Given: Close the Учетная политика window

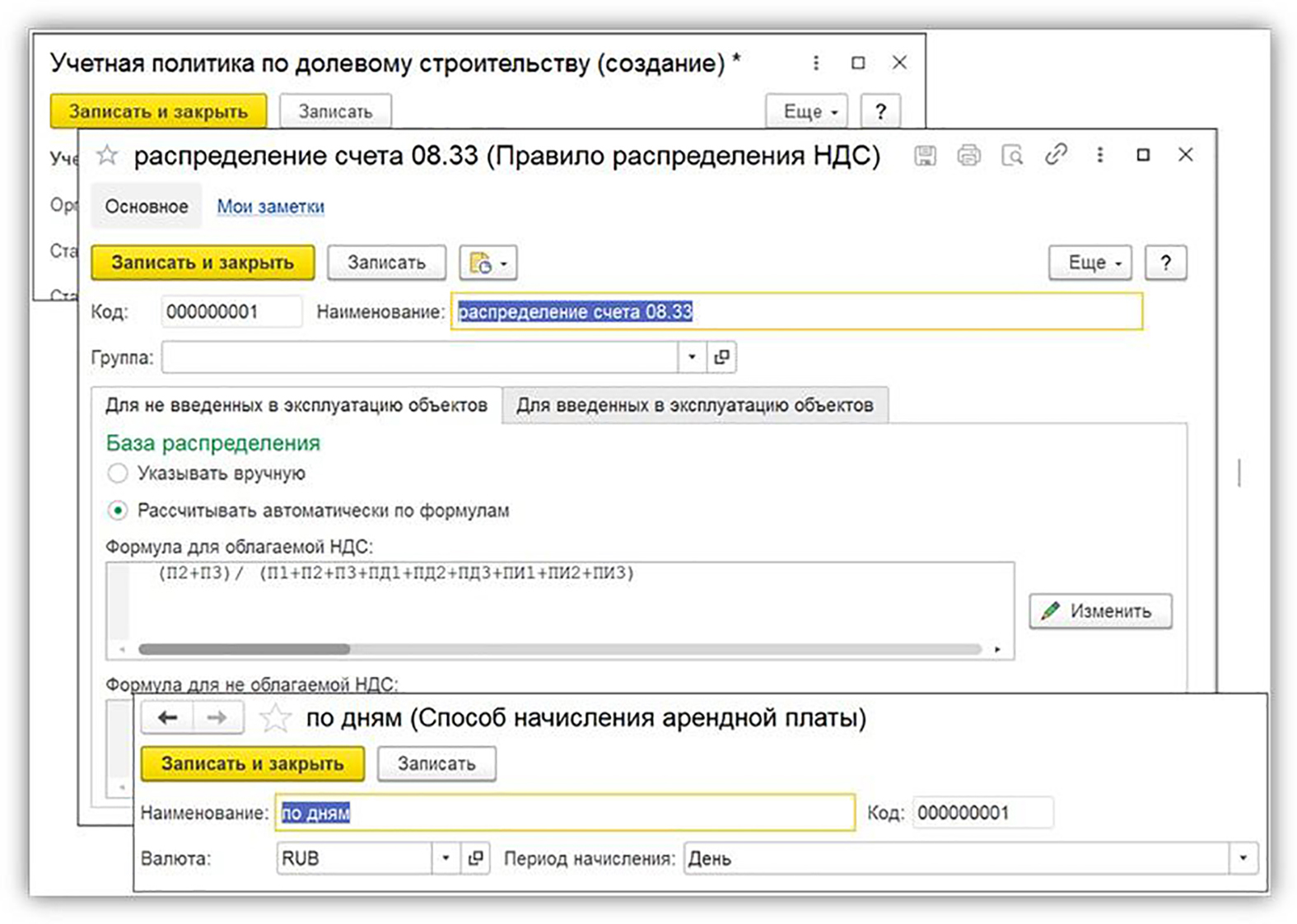Looking at the screenshot, I should pos(899,63).
